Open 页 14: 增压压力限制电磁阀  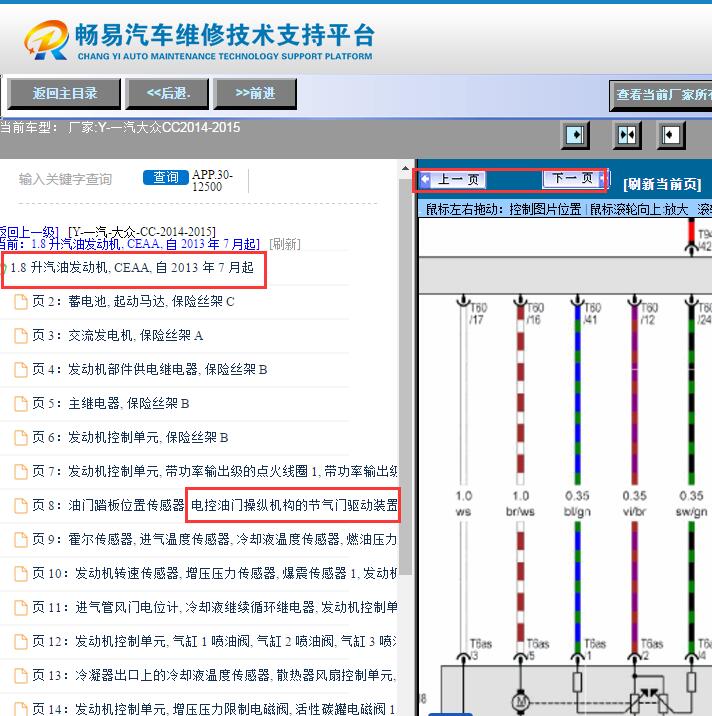[x=214, y=709]
